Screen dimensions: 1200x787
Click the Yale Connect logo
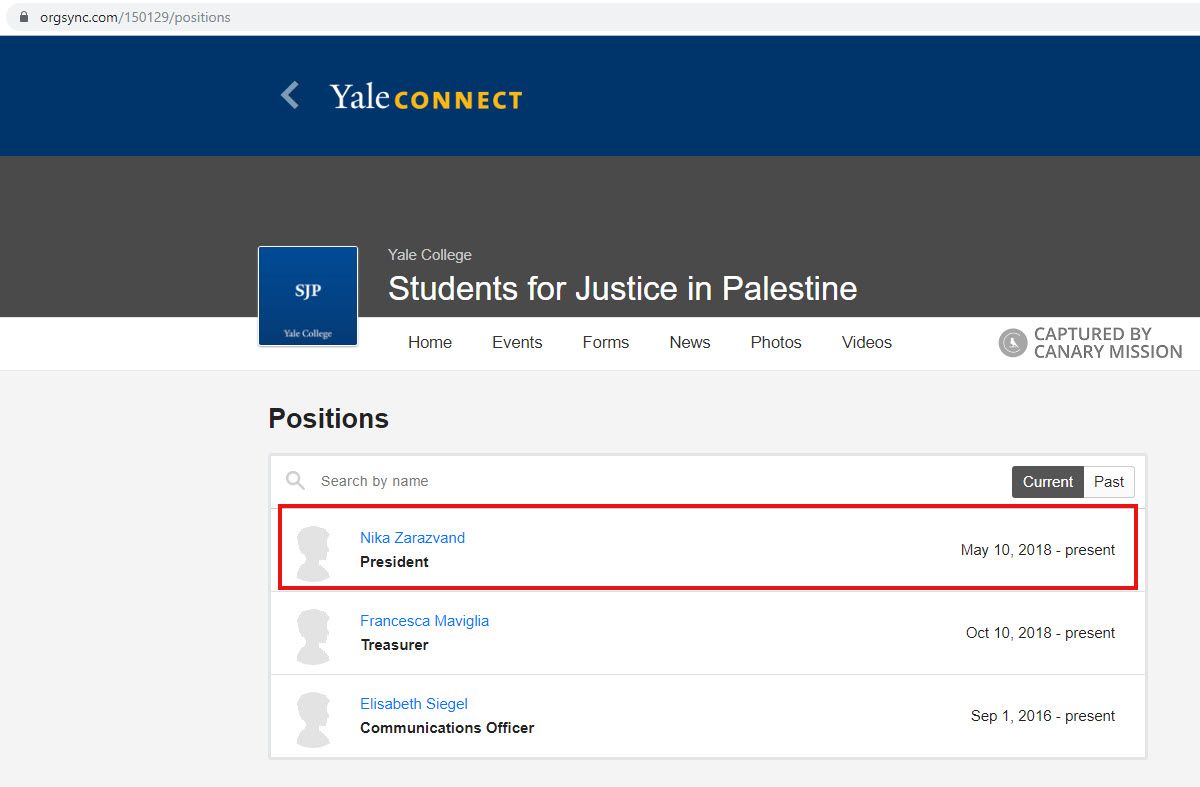pos(426,97)
